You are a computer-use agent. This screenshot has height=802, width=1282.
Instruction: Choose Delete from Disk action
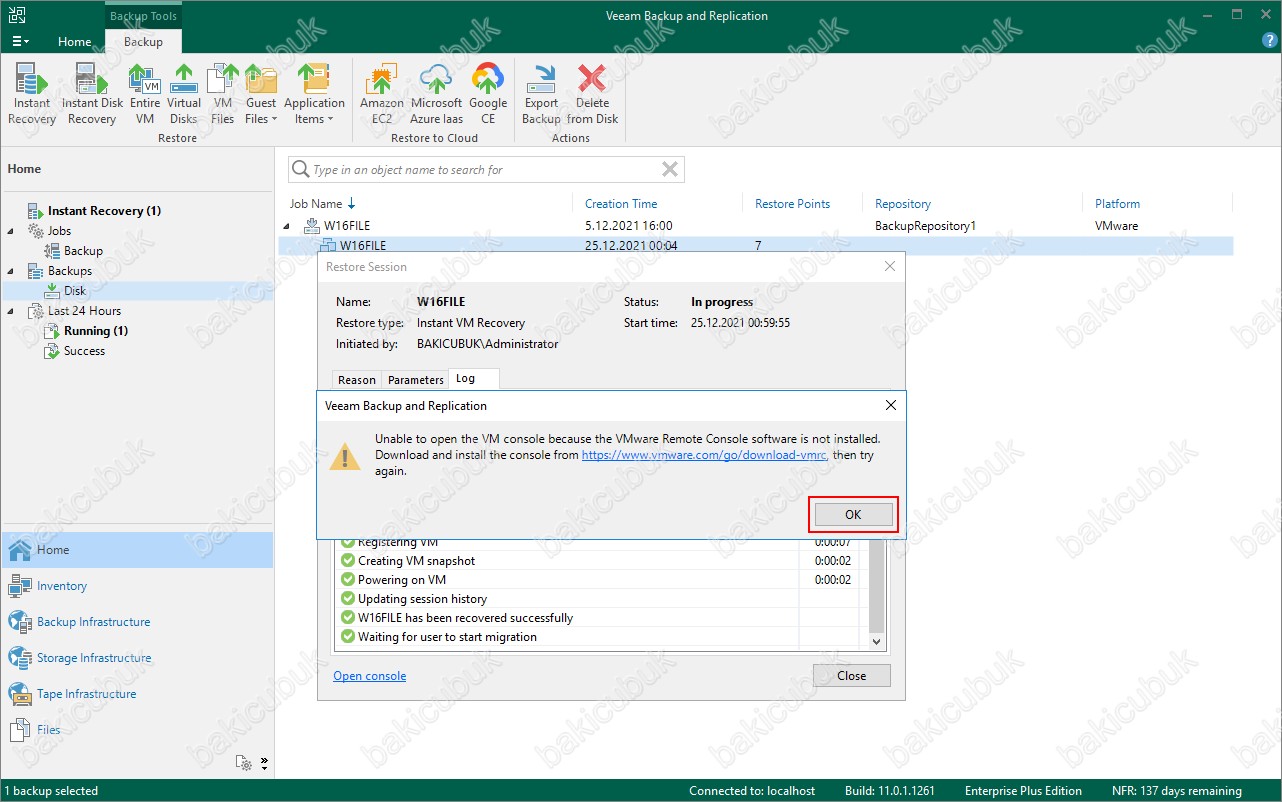593,94
